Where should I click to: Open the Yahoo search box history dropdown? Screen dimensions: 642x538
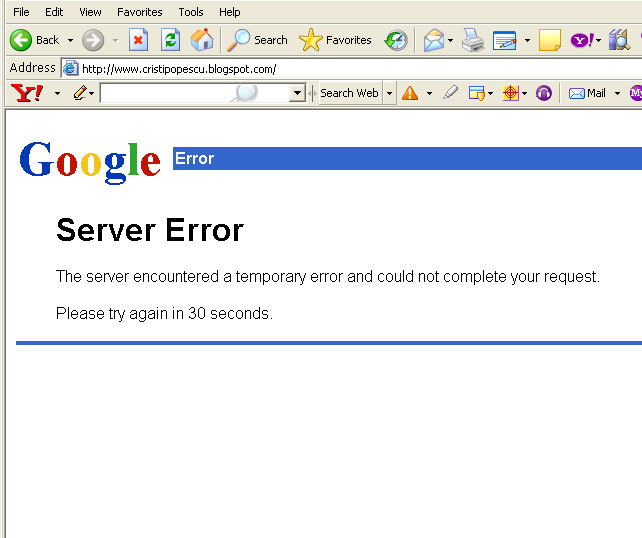297,93
